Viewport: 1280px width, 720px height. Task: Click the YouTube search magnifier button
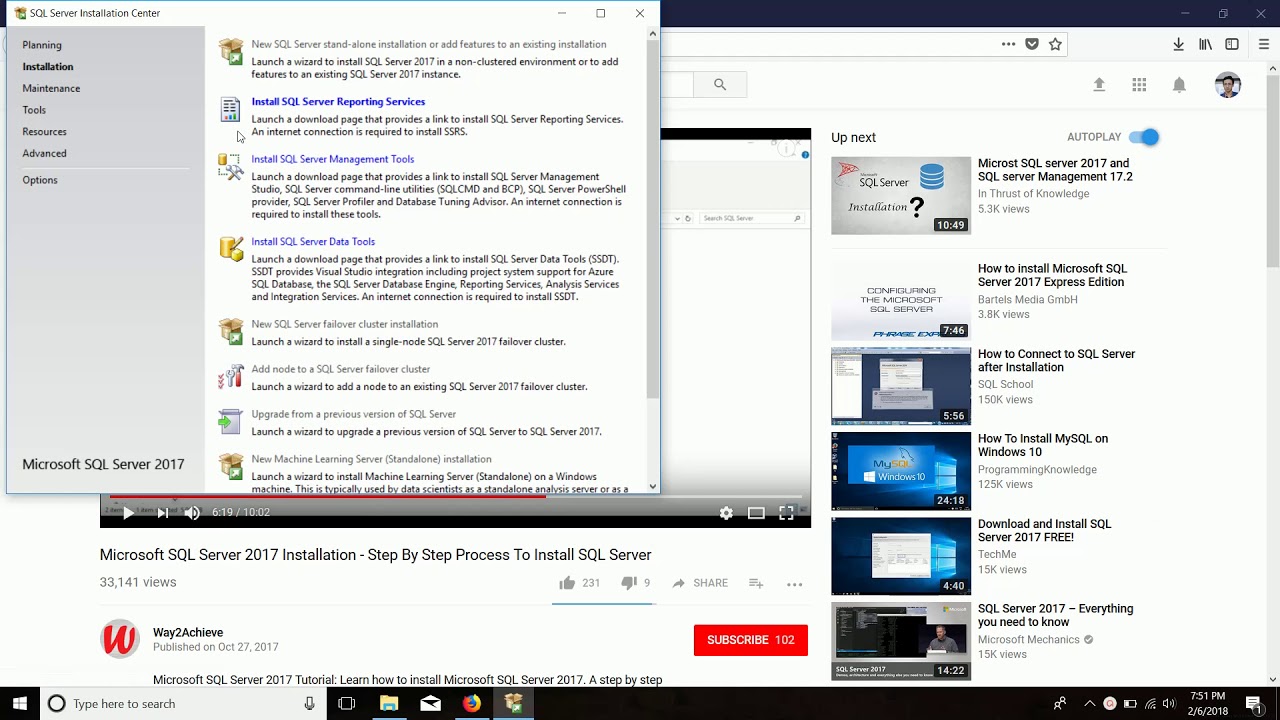720,85
